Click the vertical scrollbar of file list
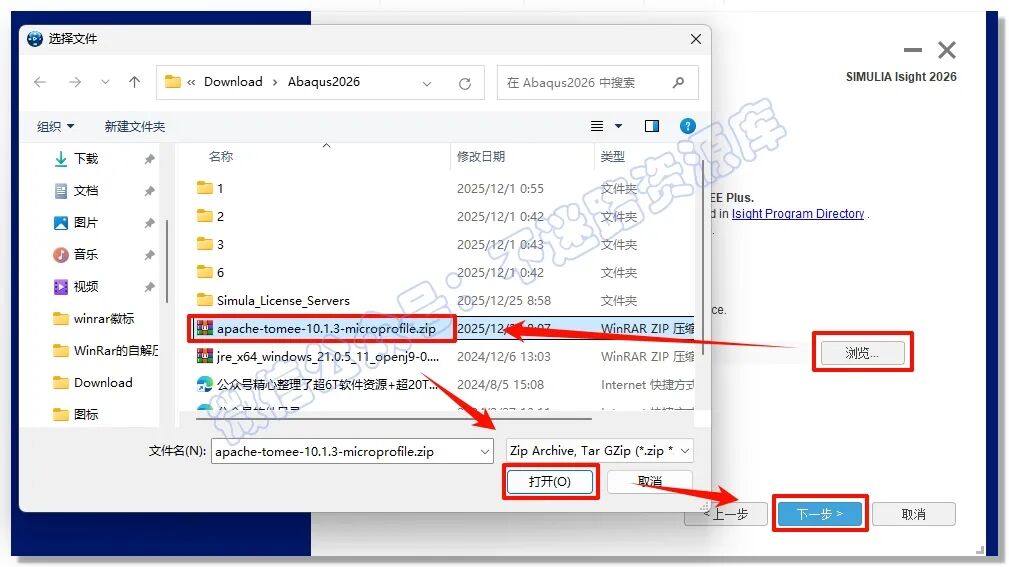The height and width of the screenshot is (567, 1009). (x=703, y=257)
